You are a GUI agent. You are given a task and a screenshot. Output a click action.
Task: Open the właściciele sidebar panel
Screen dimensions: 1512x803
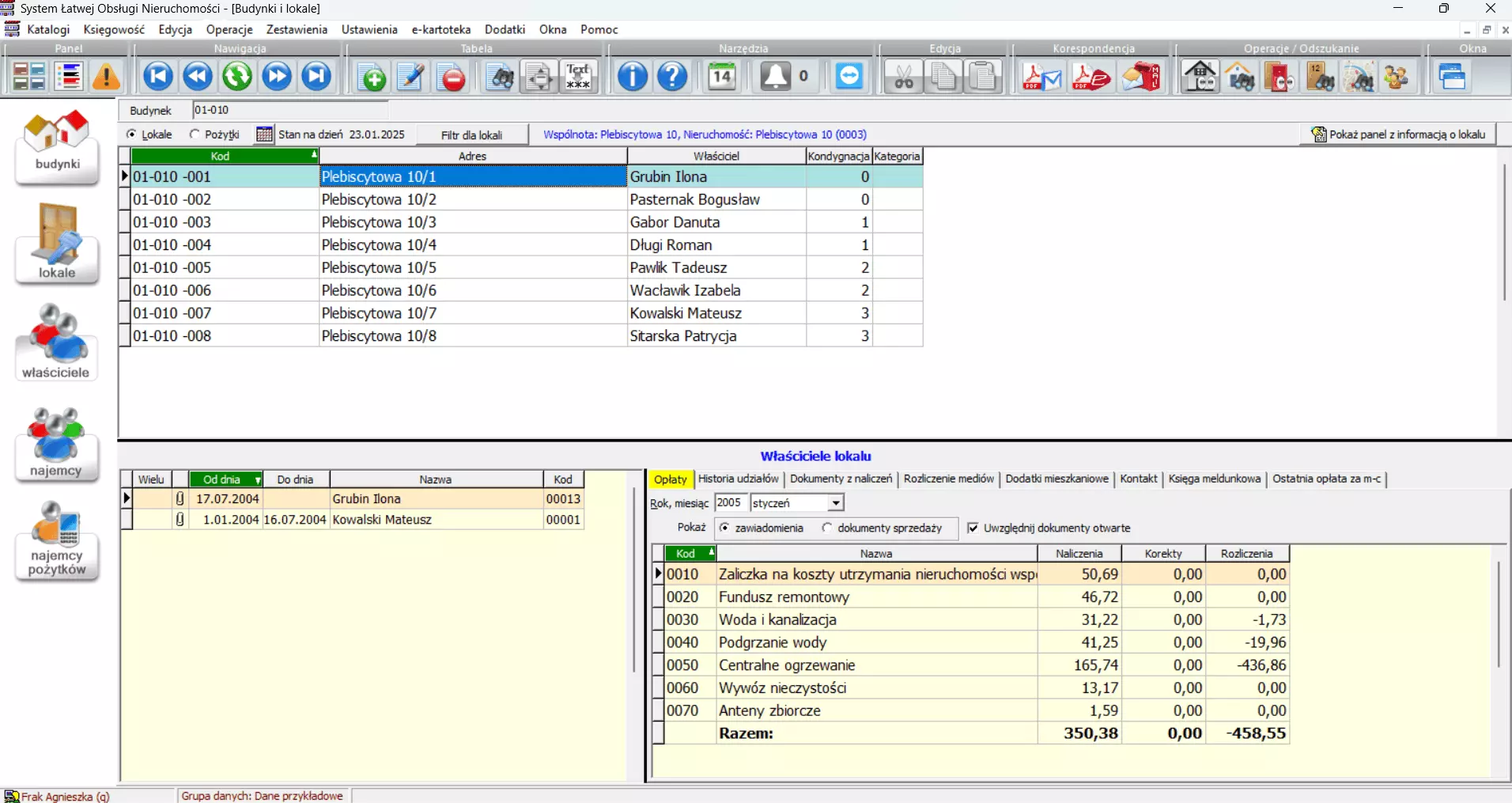tap(57, 342)
